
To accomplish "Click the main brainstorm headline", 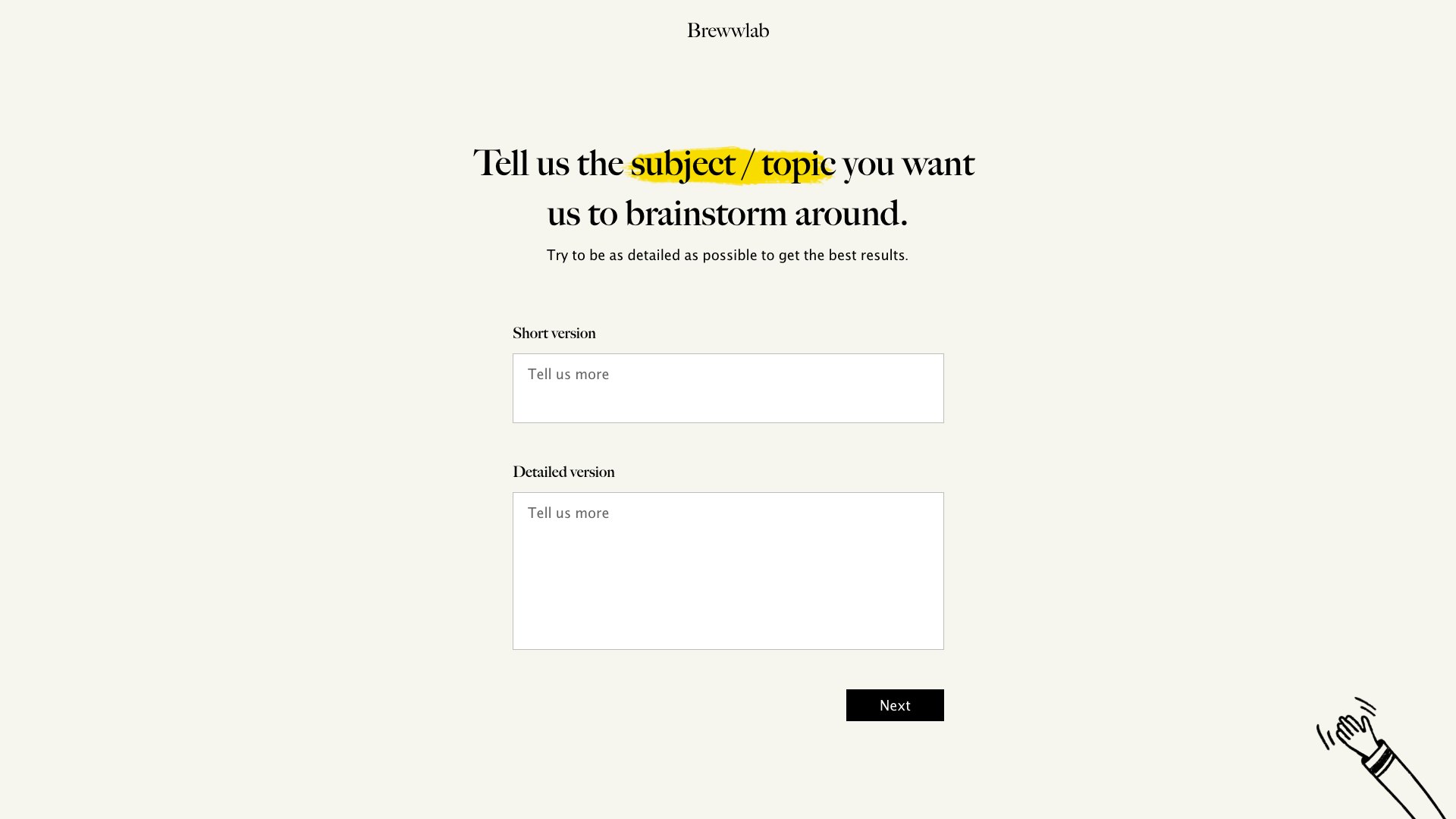I will pyautogui.click(x=724, y=188).
